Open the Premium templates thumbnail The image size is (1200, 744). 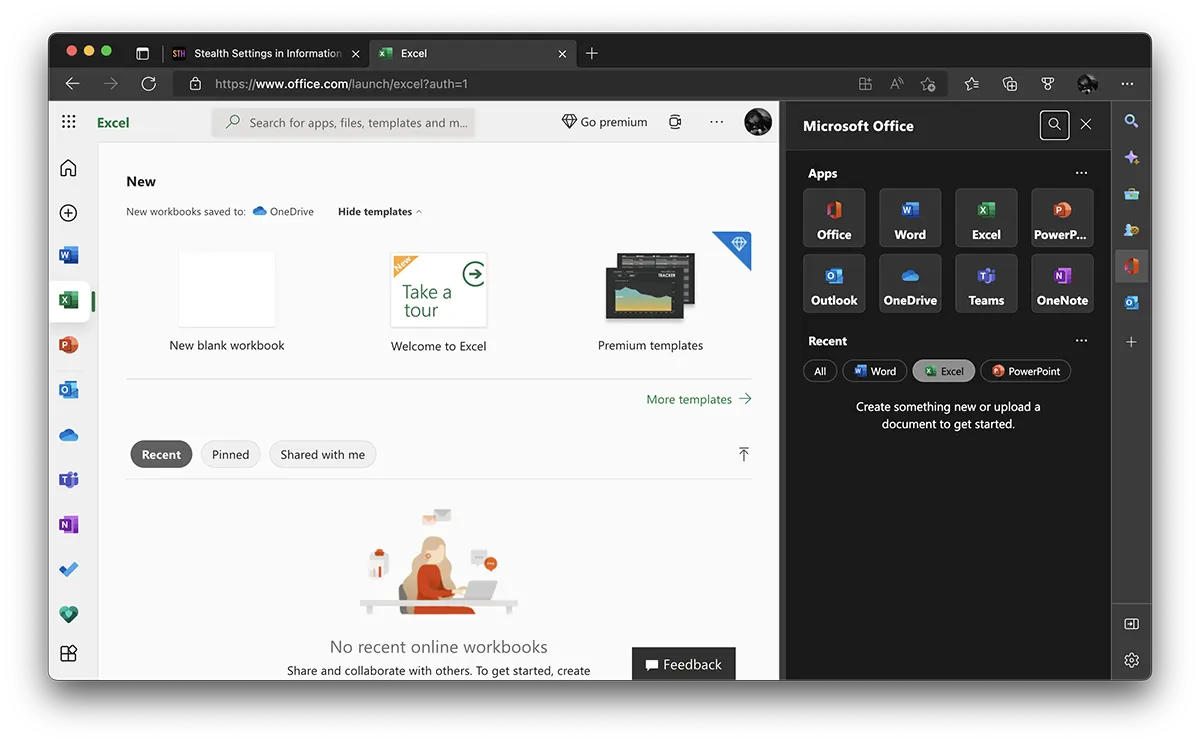(x=650, y=289)
